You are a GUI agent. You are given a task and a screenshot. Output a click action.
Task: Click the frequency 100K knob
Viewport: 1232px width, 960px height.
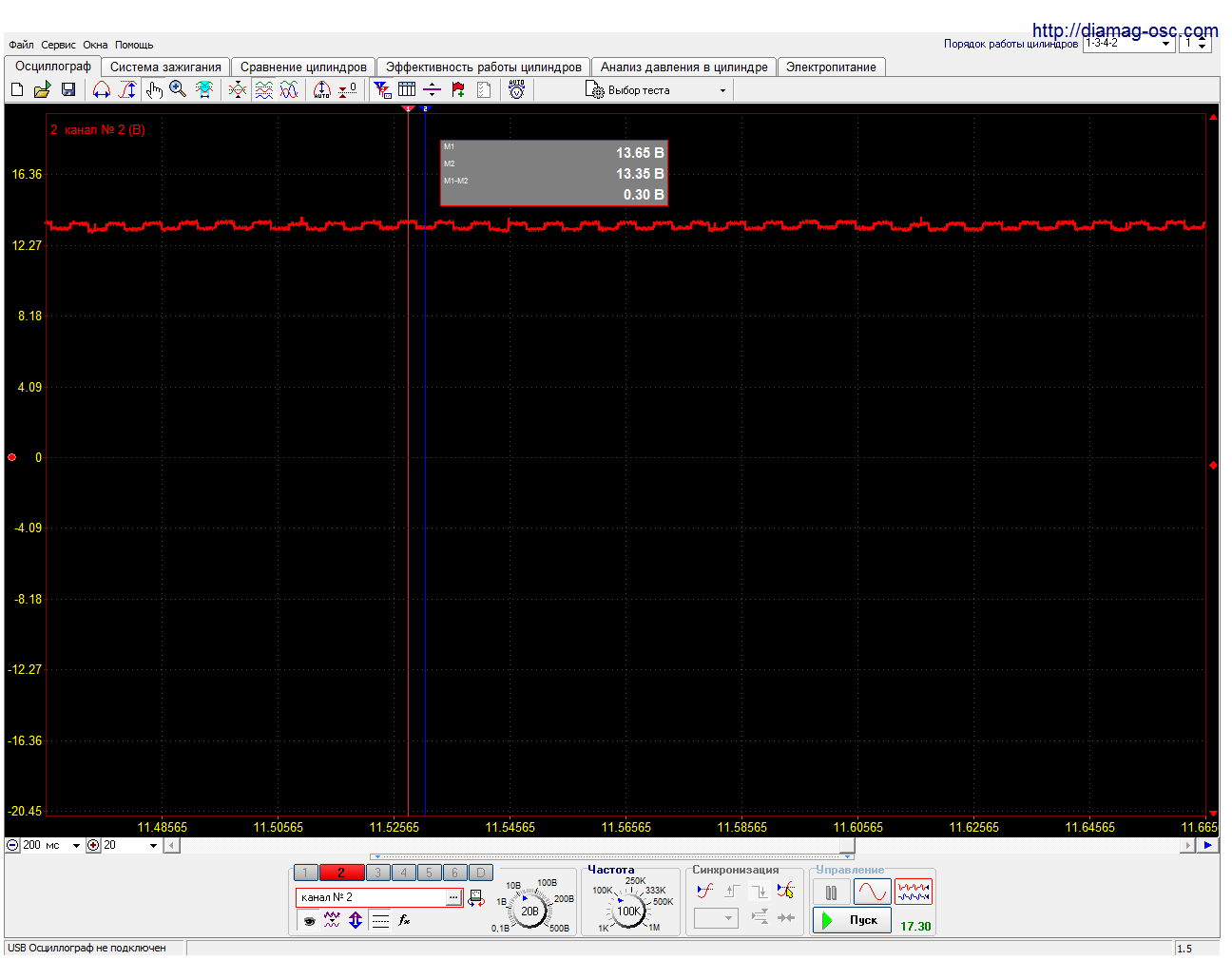(628, 911)
